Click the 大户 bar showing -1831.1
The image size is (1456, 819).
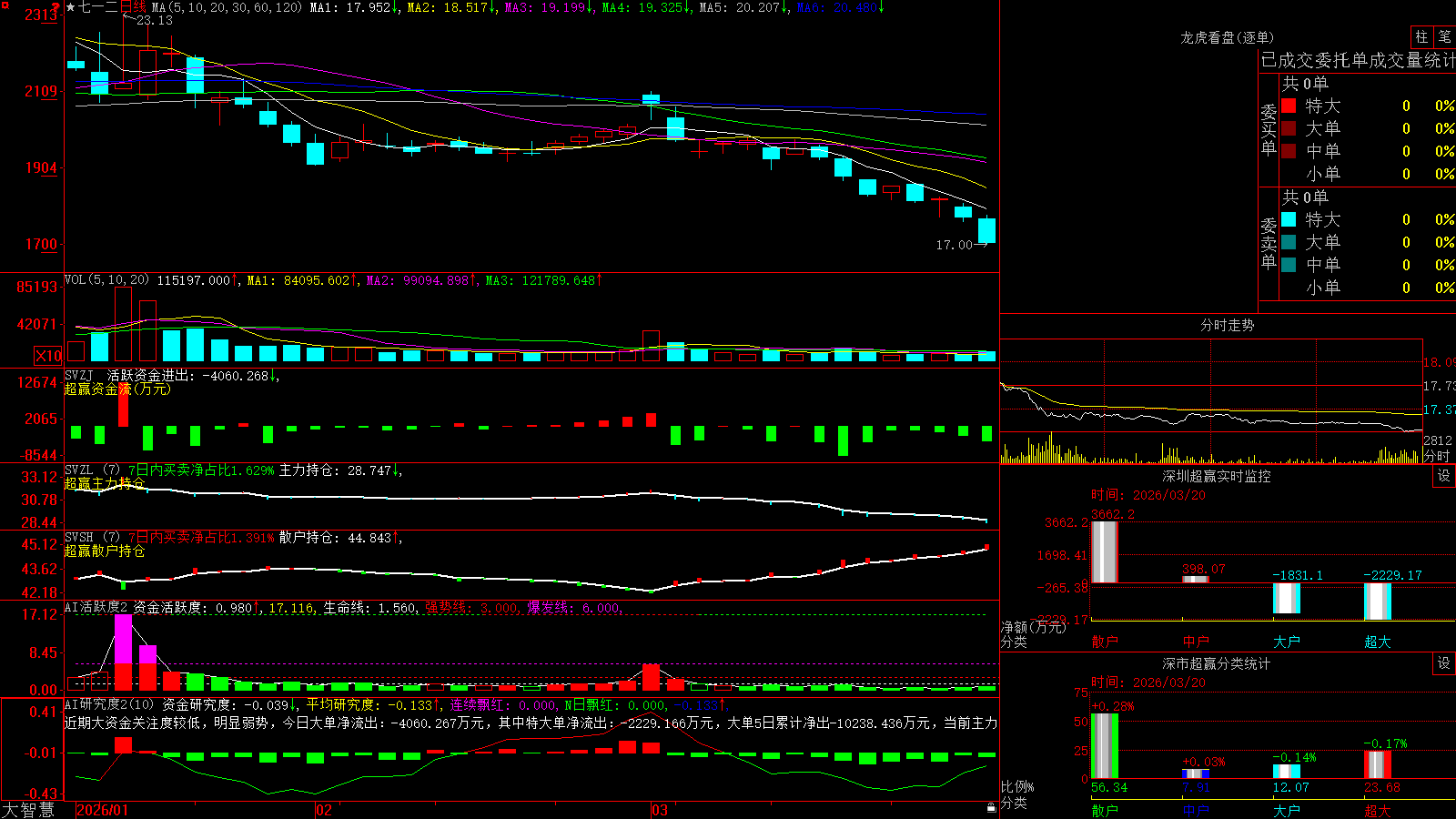[1287, 598]
